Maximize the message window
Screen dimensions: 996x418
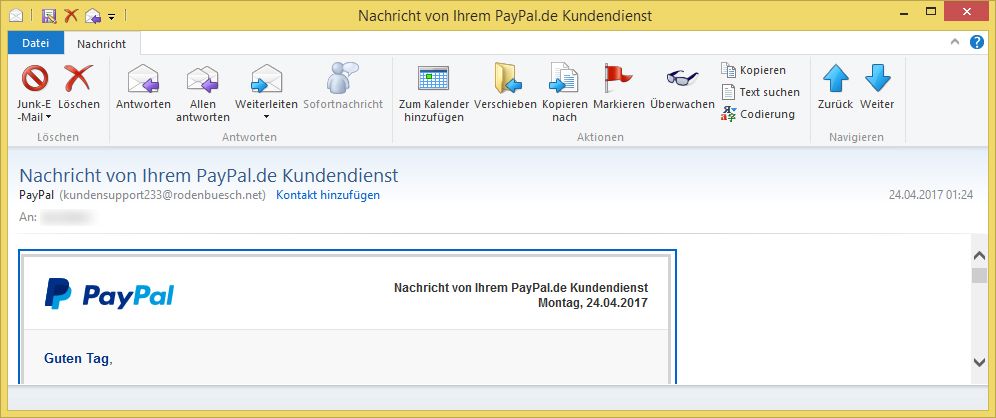click(931, 11)
